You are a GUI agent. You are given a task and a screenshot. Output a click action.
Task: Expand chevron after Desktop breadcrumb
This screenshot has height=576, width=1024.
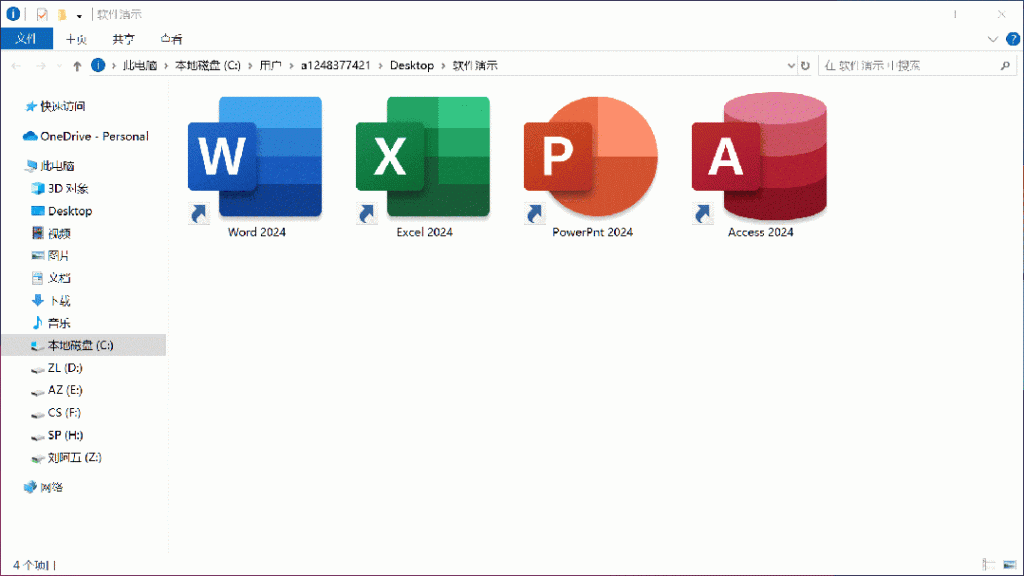click(x=443, y=65)
